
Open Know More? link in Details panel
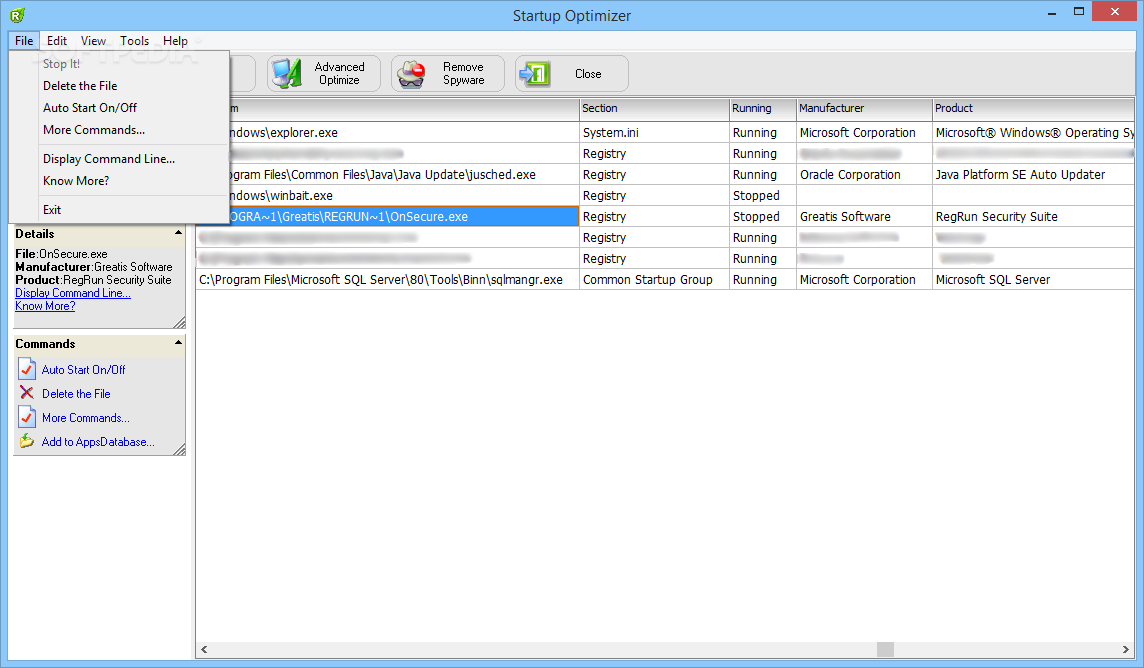point(45,306)
